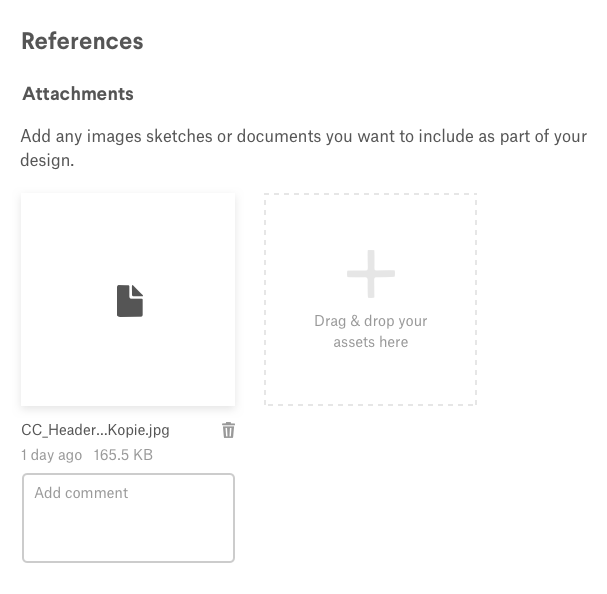Click the document file icon in the thumbnail

click(x=130, y=301)
